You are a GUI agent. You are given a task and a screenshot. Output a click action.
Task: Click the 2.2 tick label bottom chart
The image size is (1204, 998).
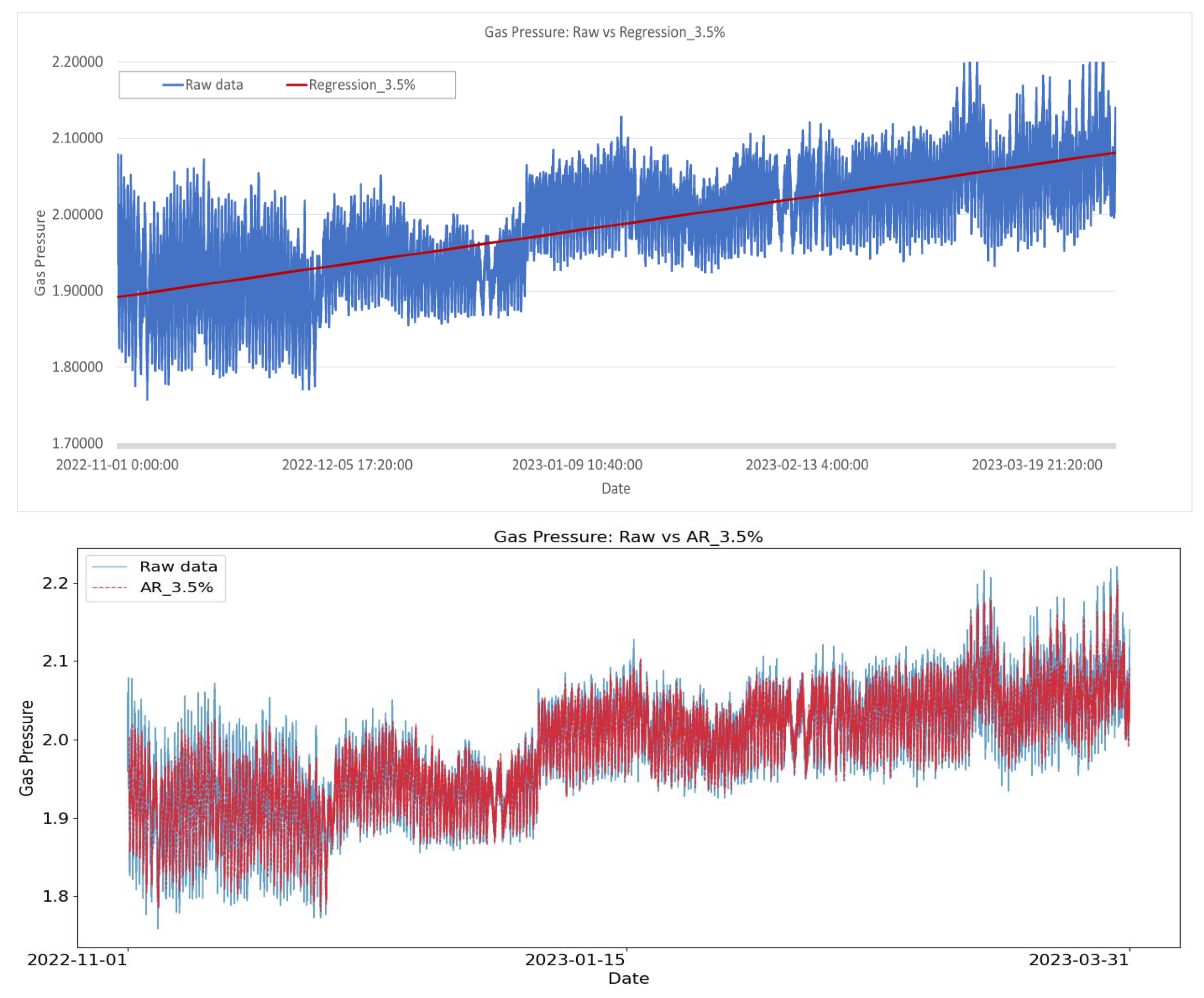pos(55,583)
